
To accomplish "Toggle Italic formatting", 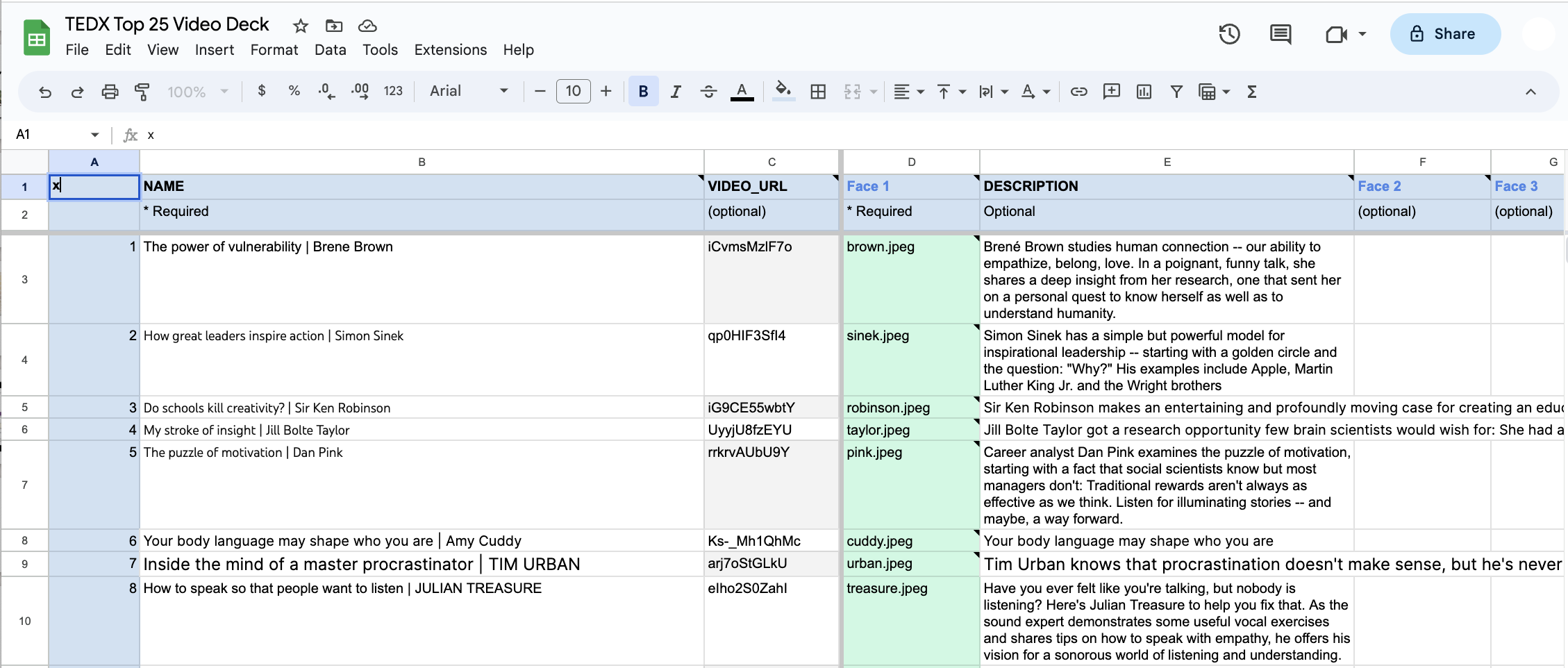I will 676,92.
